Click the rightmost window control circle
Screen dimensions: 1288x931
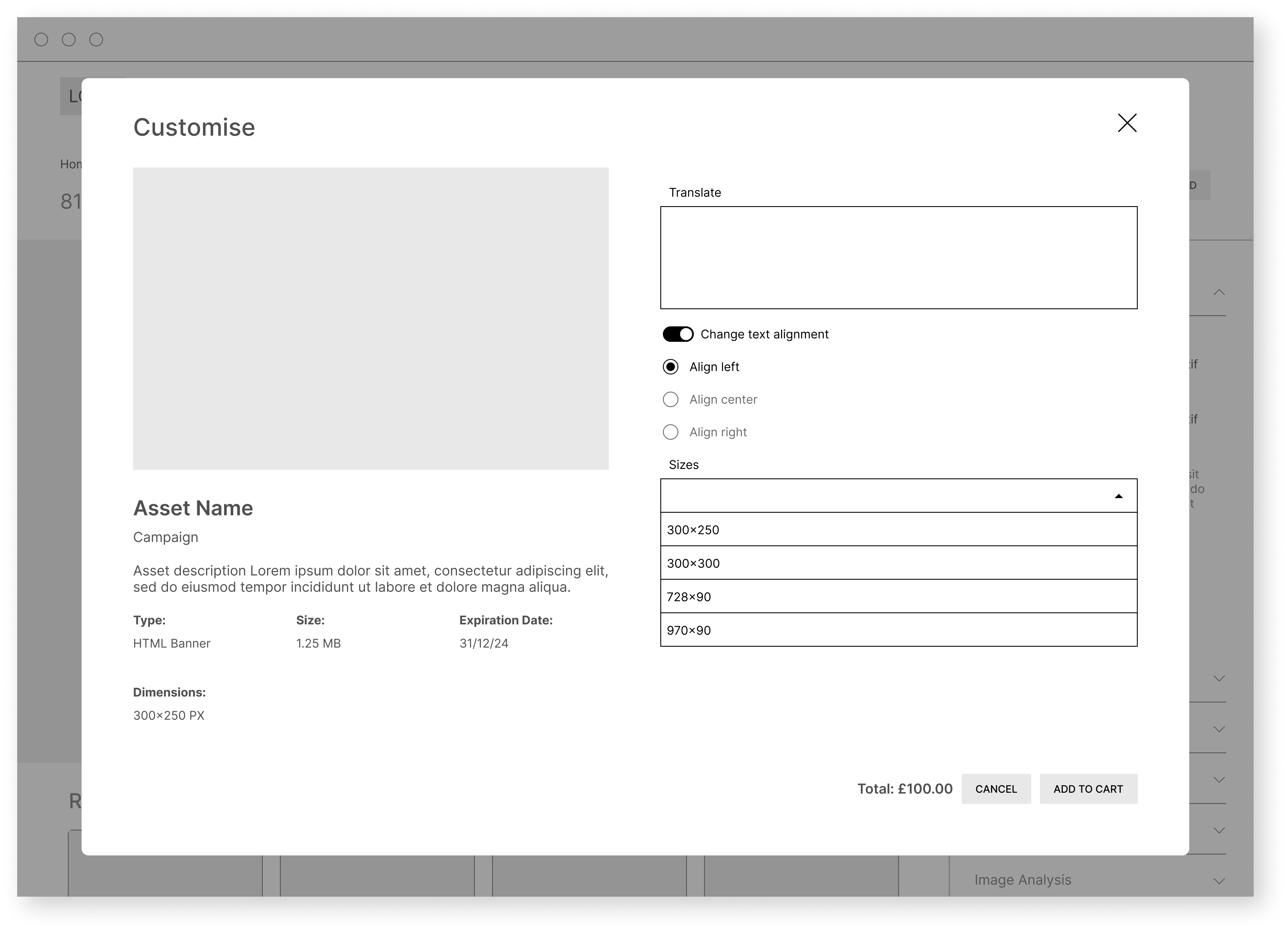coord(96,39)
